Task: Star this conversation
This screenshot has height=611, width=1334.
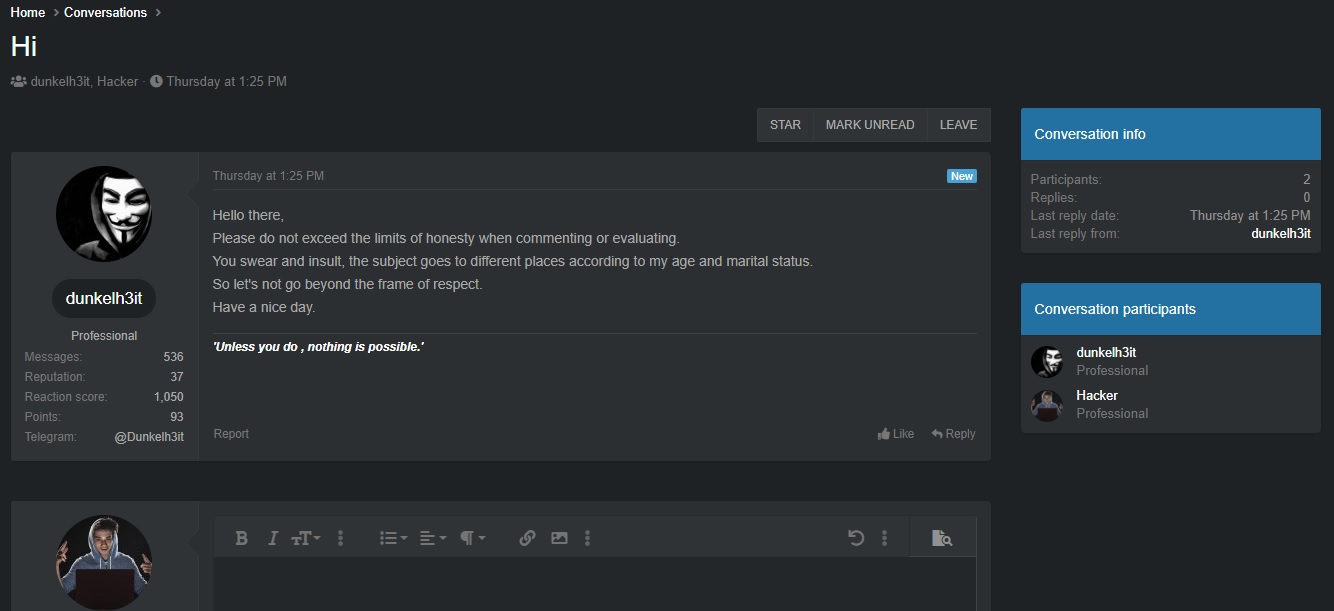Action: pos(785,125)
